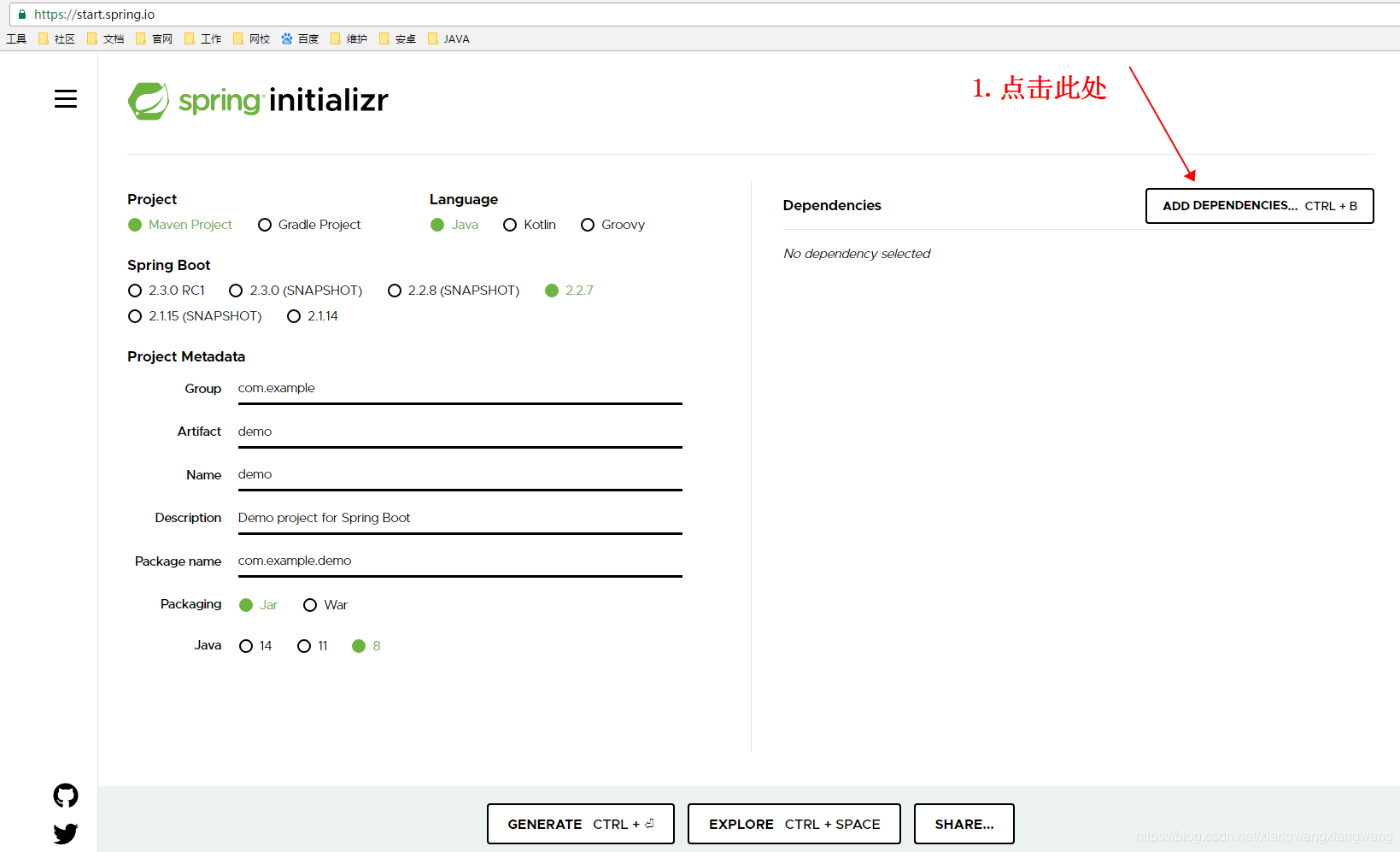
Task: Click the EXPLORE button
Action: coord(793,823)
